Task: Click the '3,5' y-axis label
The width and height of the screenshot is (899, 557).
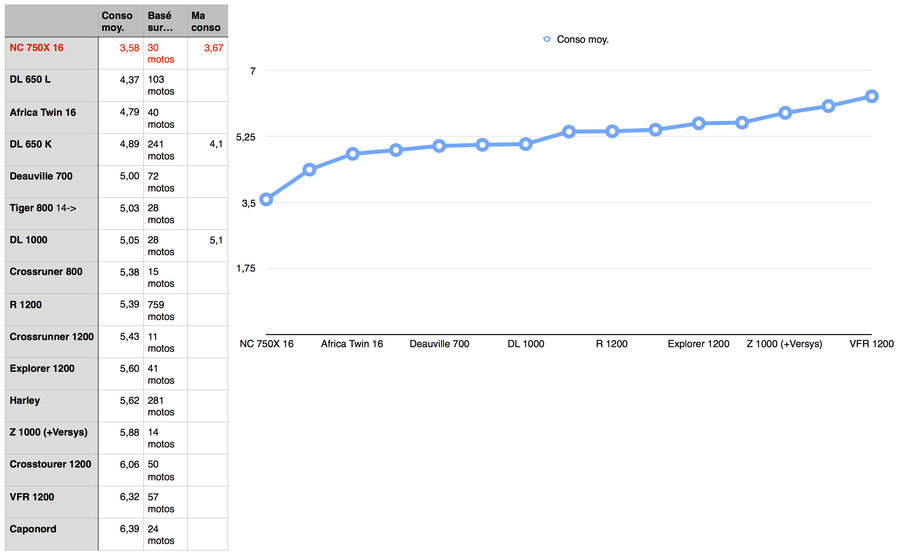Action: (248, 203)
